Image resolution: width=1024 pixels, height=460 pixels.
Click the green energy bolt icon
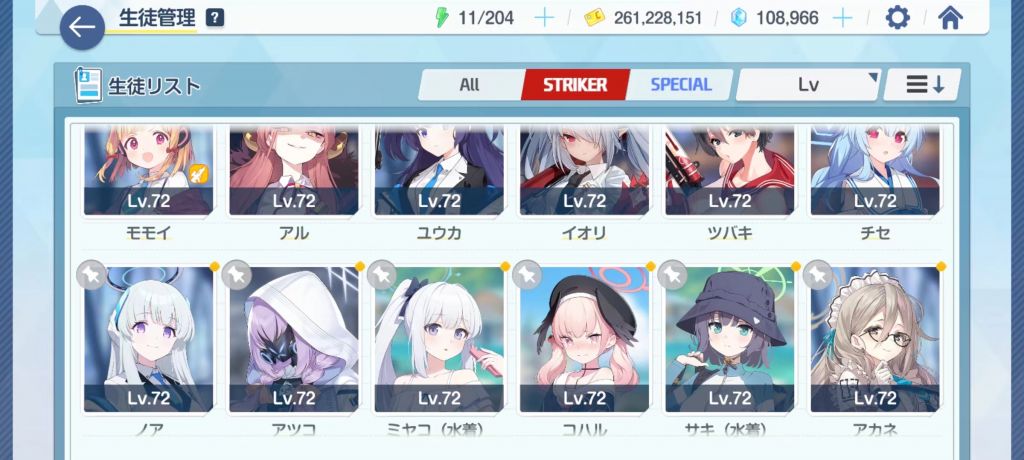pos(442,18)
